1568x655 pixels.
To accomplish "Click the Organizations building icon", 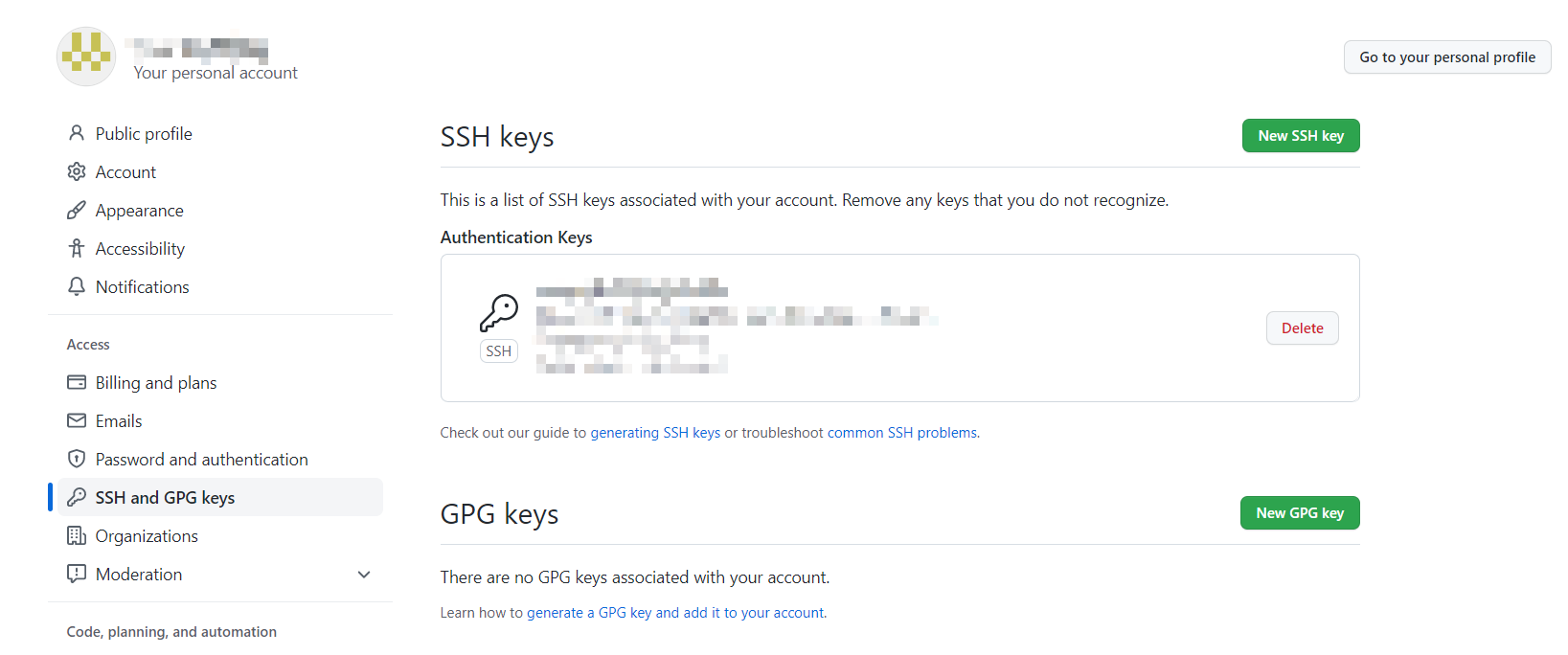I will [77, 535].
